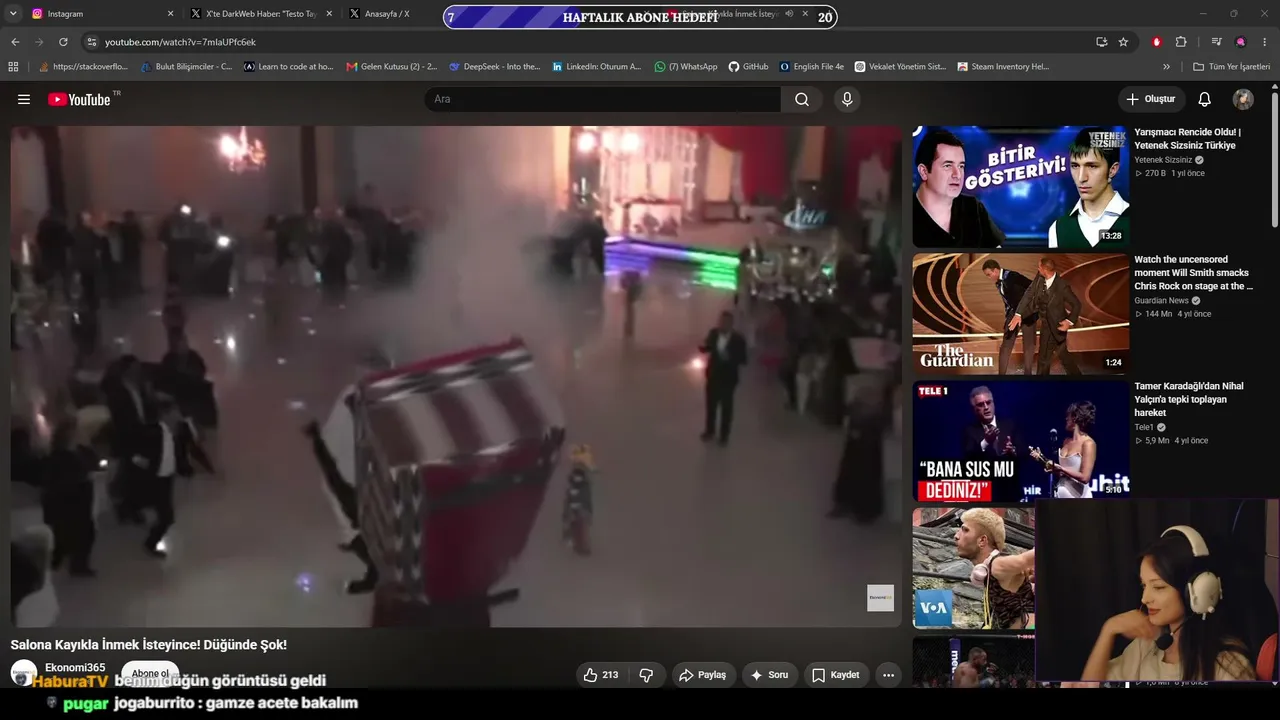Open the Ekonomi365 channel name
Screen dimensions: 1280x720
(75, 668)
